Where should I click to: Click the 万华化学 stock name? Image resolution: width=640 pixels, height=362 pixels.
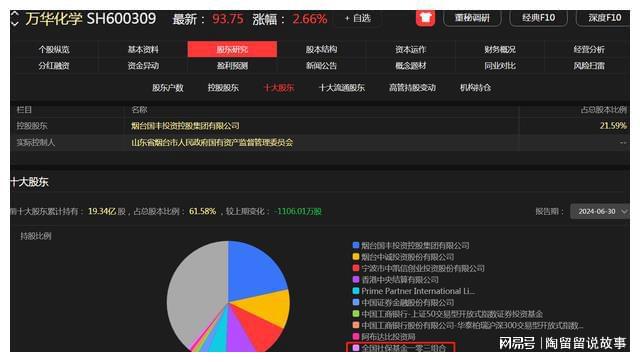click(53, 18)
